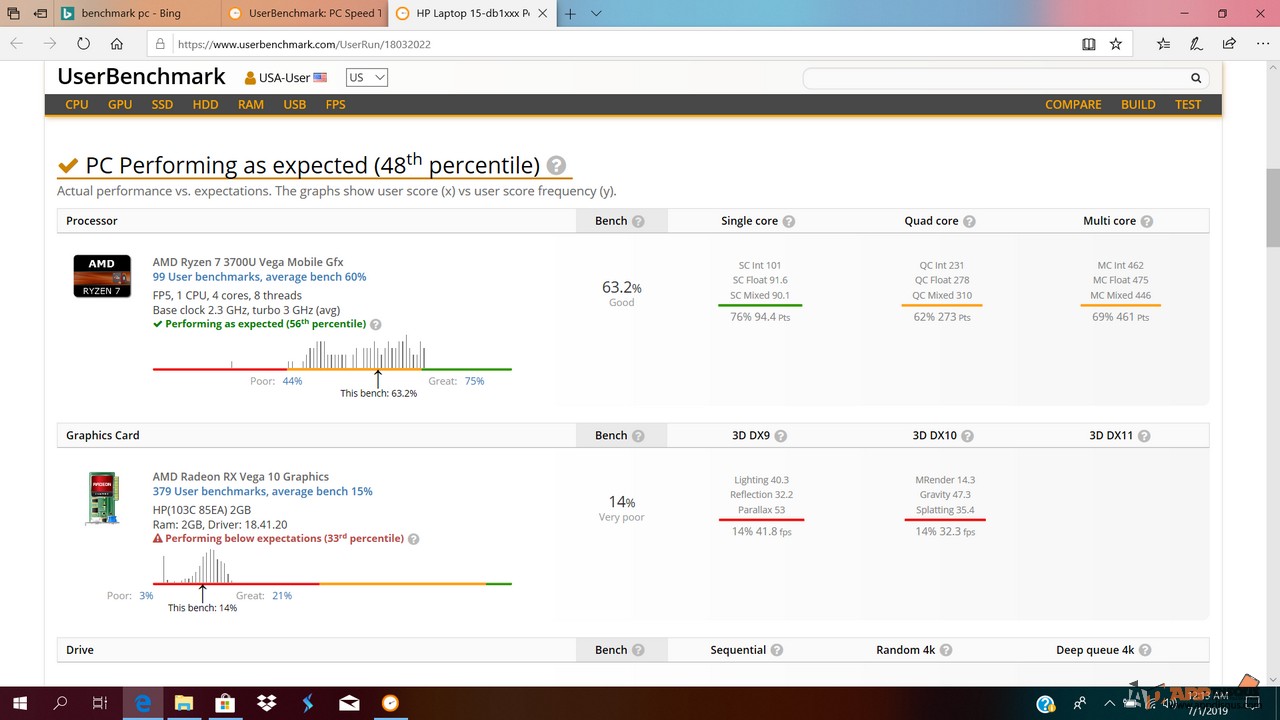This screenshot has height=720, width=1280.
Task: Open the HDD menu item
Action: tap(205, 104)
